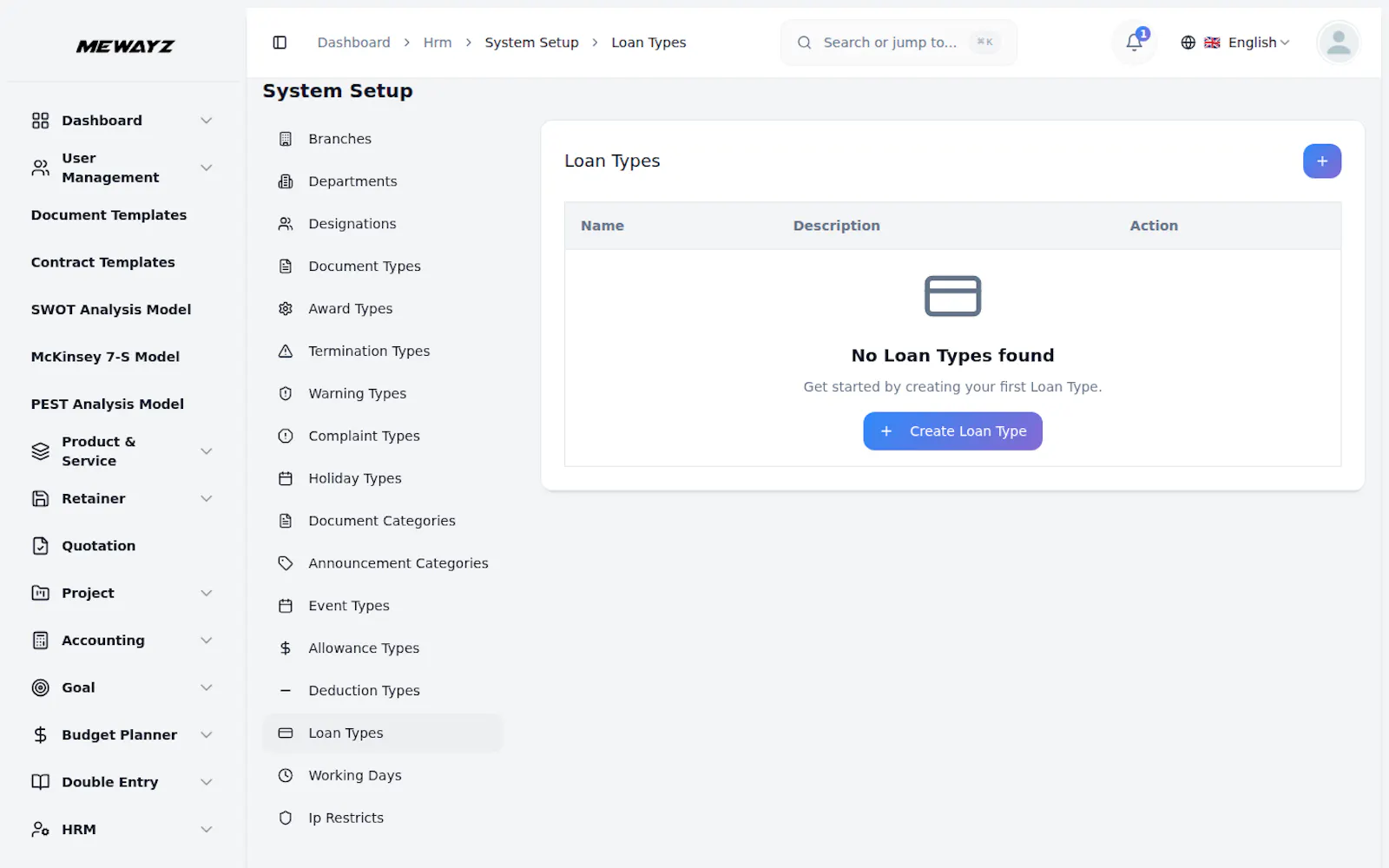Open Document Categories setup page
The width and height of the screenshot is (1389, 868).
[382, 521]
